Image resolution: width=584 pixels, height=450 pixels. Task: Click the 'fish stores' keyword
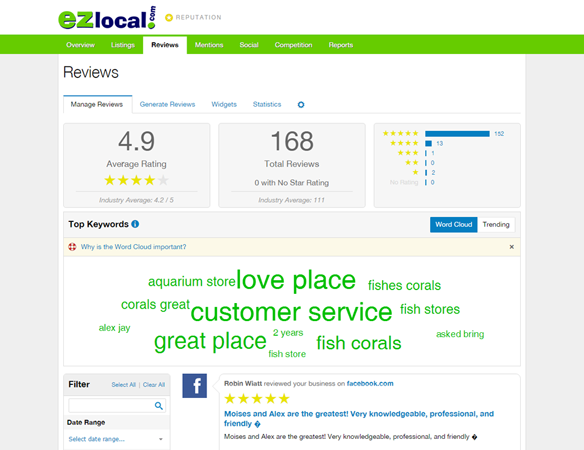(430, 309)
